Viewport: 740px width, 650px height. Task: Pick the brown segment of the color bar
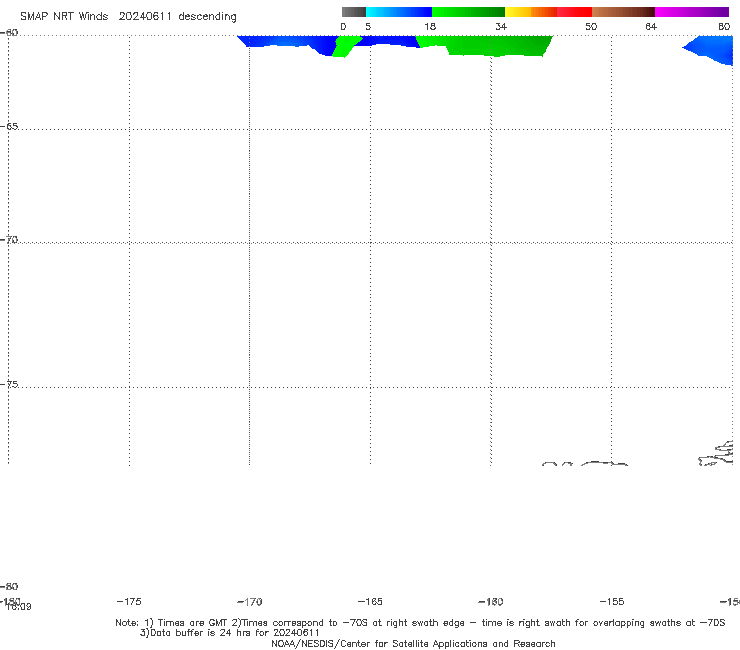pyautogui.click(x=623, y=12)
